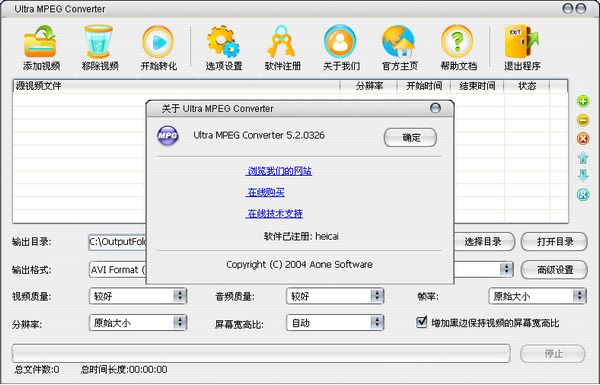The width and height of the screenshot is (600, 385).
Task: Click the green plus icon beside file list
Action: (583, 101)
